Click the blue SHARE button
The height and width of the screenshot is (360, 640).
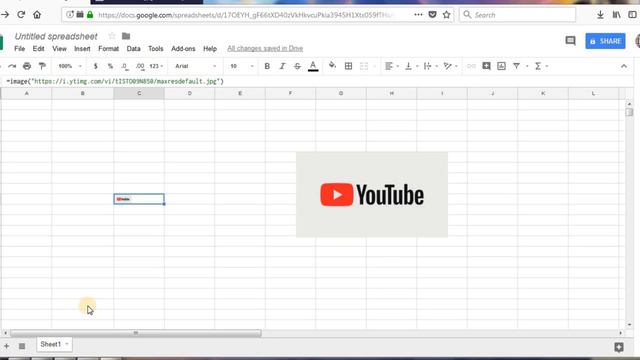(605, 41)
